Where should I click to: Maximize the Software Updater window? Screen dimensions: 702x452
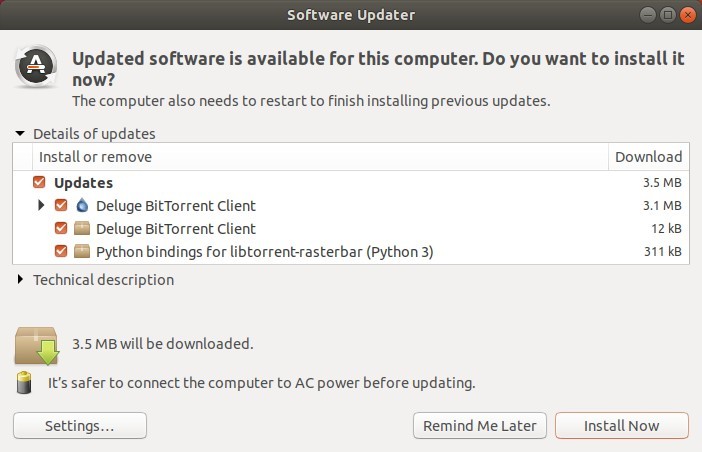pyautogui.click(x=668, y=15)
